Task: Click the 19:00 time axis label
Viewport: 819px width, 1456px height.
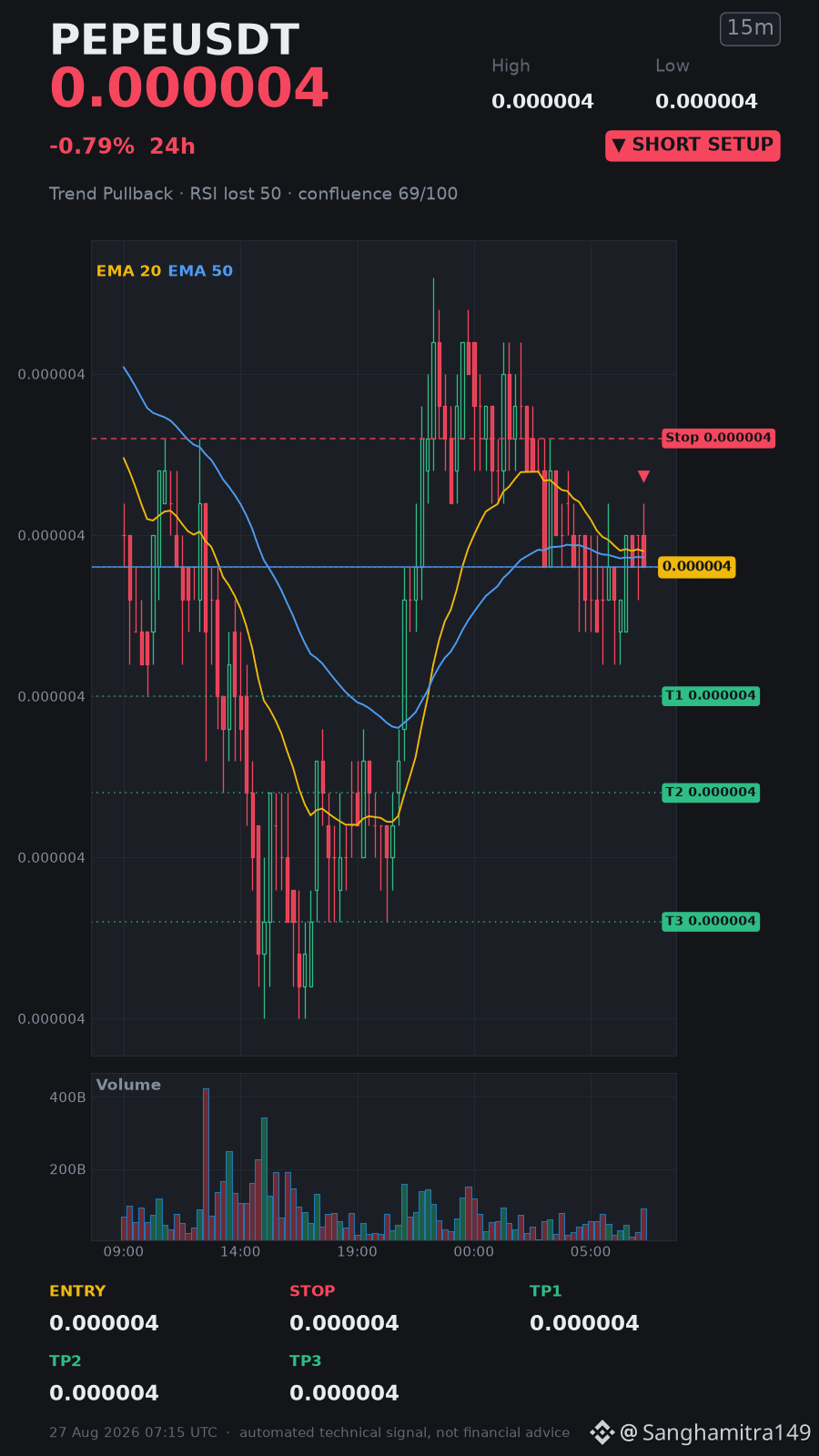Action: point(357,1251)
